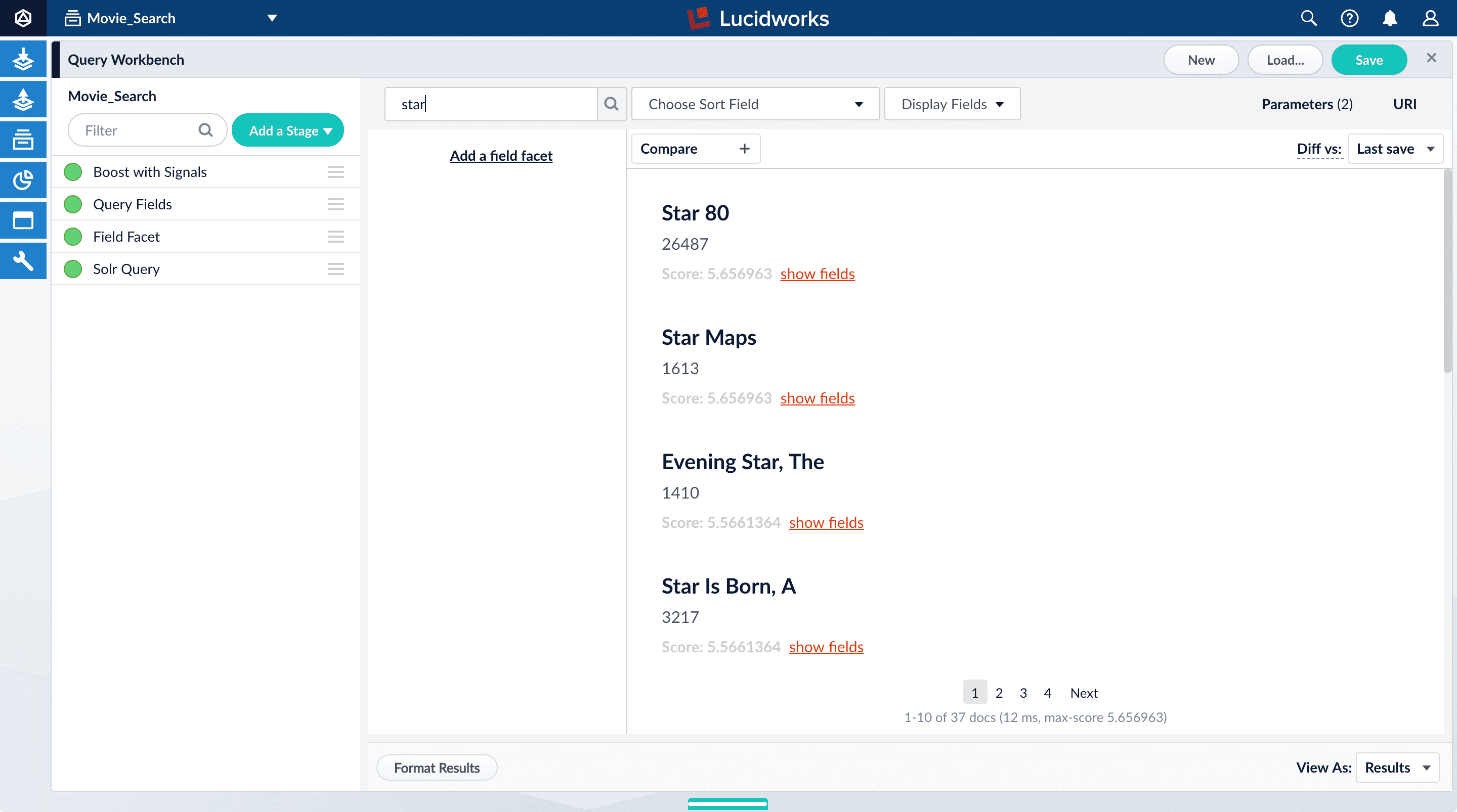The image size is (1457, 812).
Task: Toggle the Solr Query stage green circle
Action: click(73, 269)
